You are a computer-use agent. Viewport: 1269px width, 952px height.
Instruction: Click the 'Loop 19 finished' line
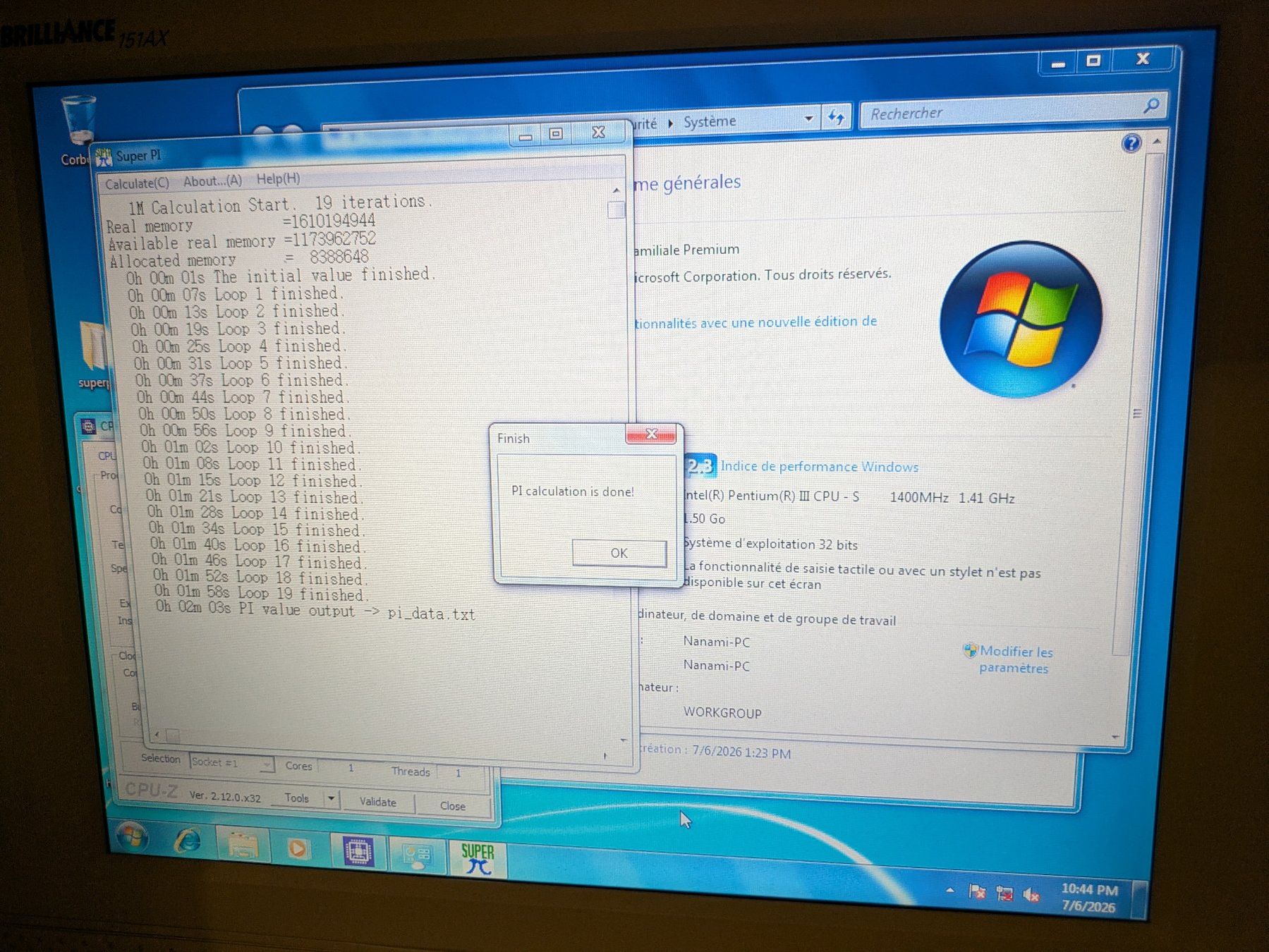[x=262, y=592]
